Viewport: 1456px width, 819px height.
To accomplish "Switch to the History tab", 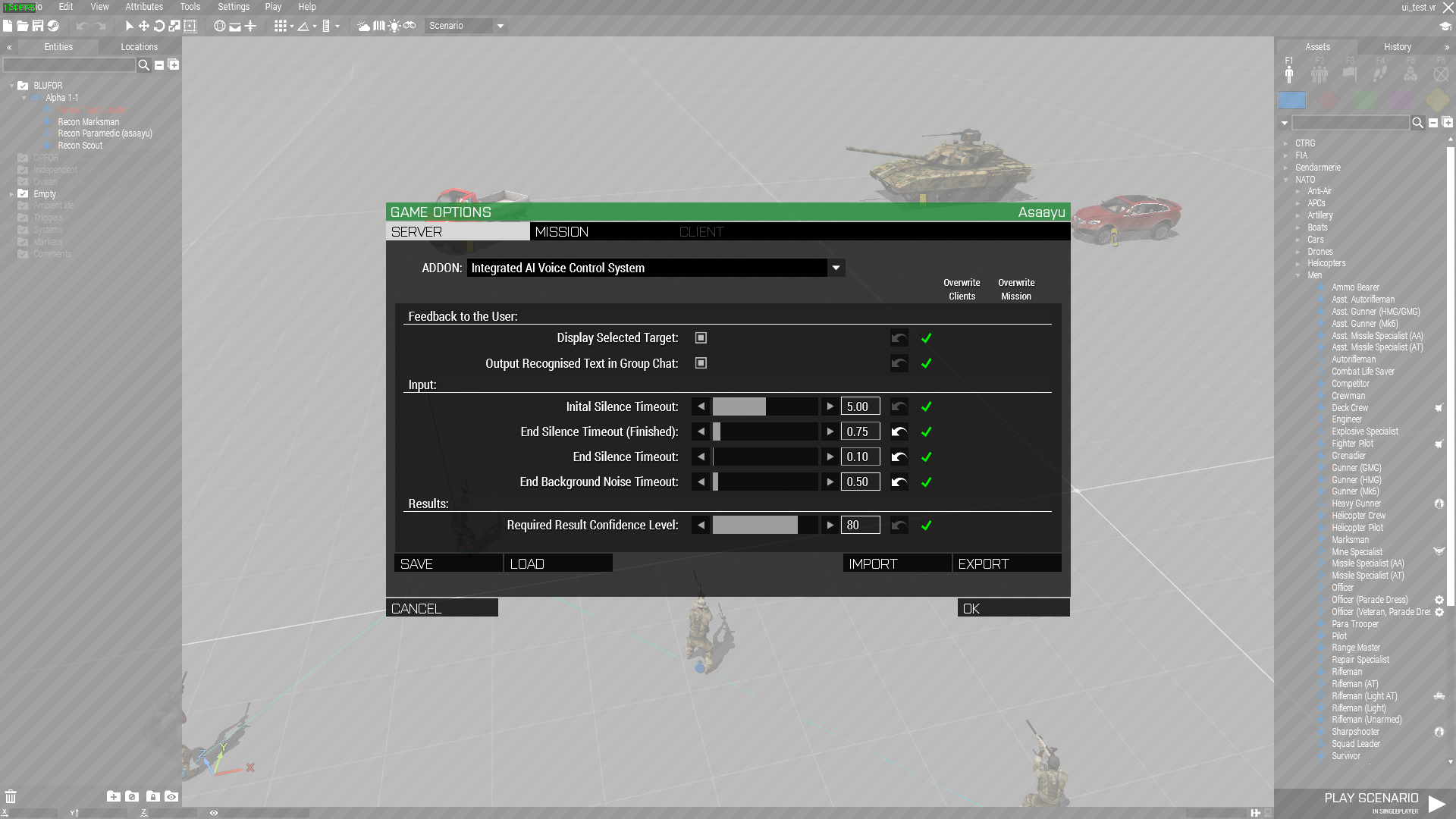I will pyautogui.click(x=1397, y=47).
